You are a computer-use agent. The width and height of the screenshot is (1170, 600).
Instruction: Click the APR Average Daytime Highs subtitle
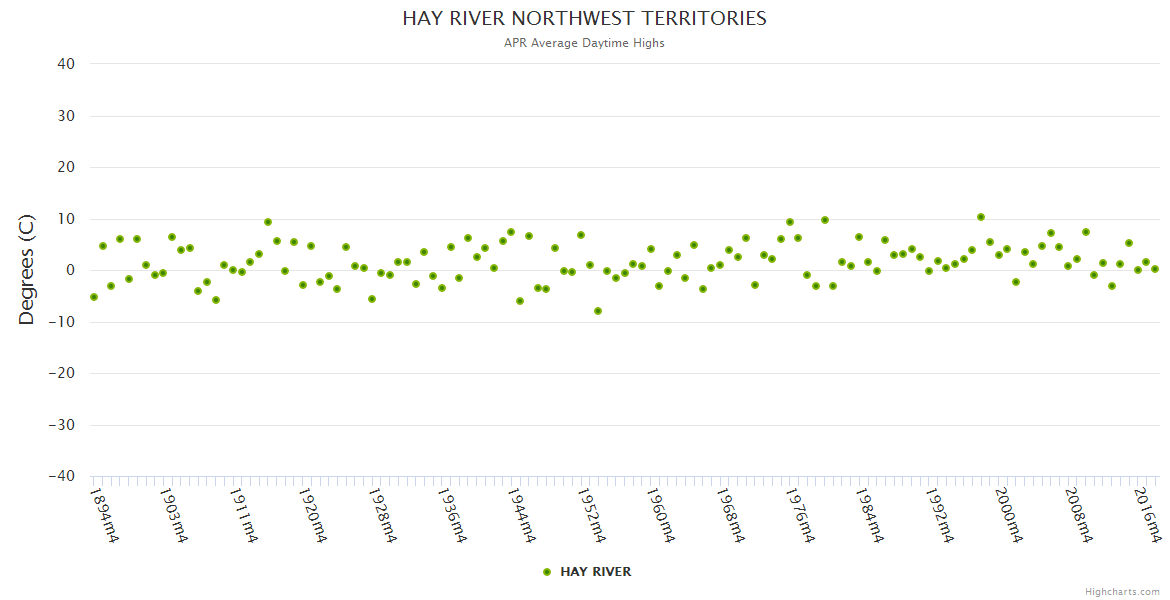[585, 43]
